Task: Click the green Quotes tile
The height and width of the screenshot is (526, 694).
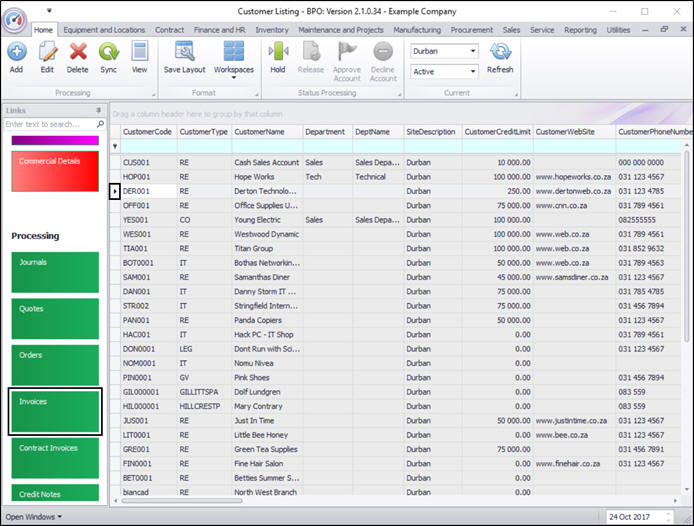Action: pyautogui.click(x=55, y=318)
